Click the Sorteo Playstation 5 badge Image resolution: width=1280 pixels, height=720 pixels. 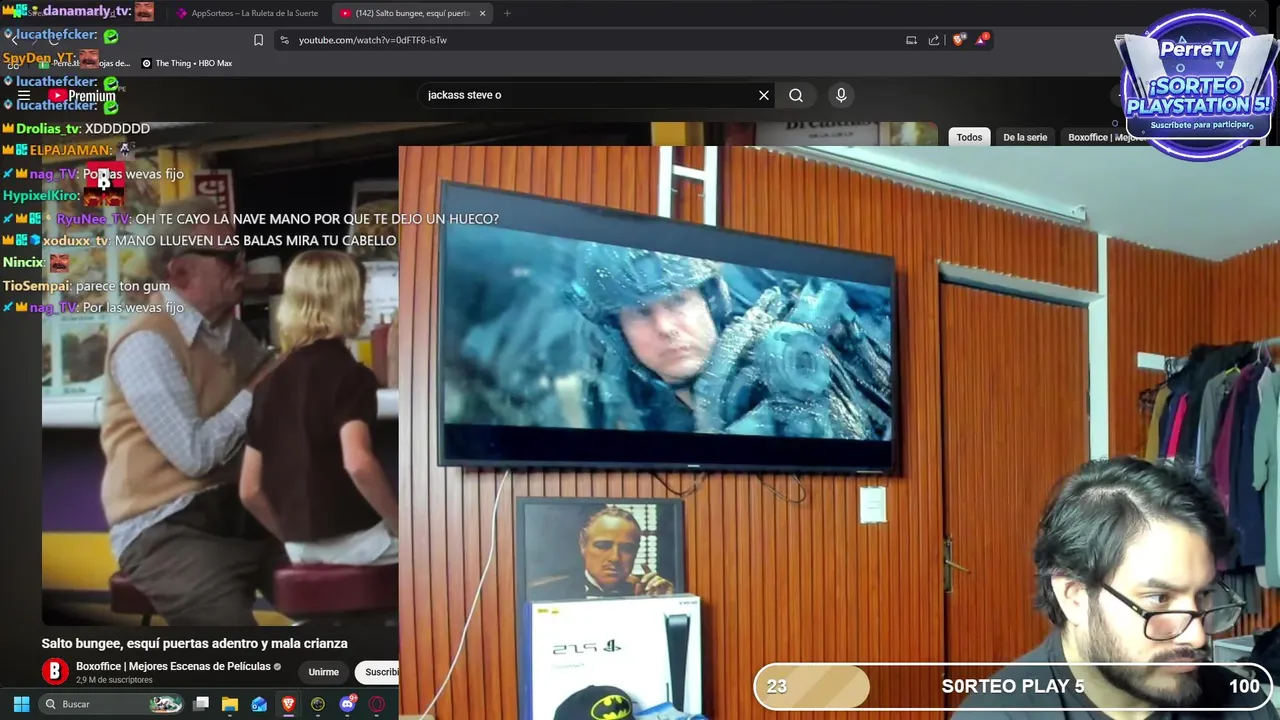coord(1197,86)
